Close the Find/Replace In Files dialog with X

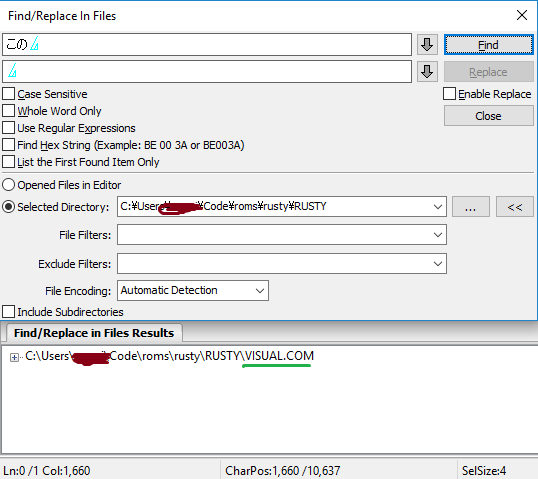pyautogui.click(x=522, y=15)
